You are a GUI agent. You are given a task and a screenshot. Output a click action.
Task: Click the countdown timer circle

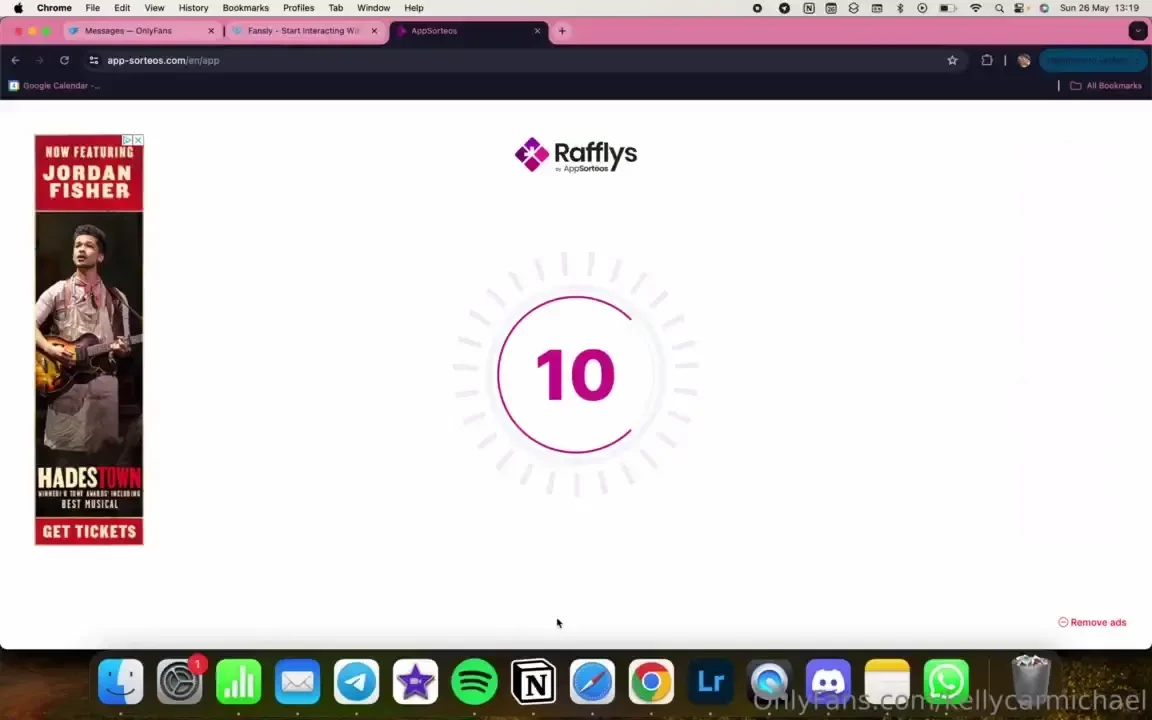[x=575, y=374]
